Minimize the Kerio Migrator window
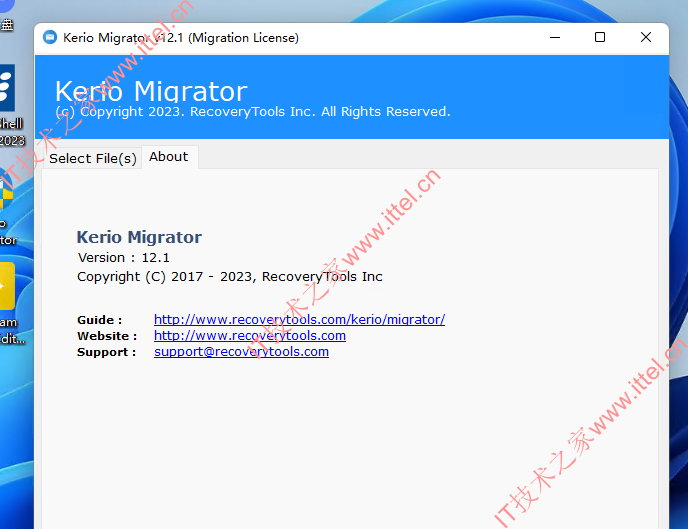 click(x=555, y=37)
